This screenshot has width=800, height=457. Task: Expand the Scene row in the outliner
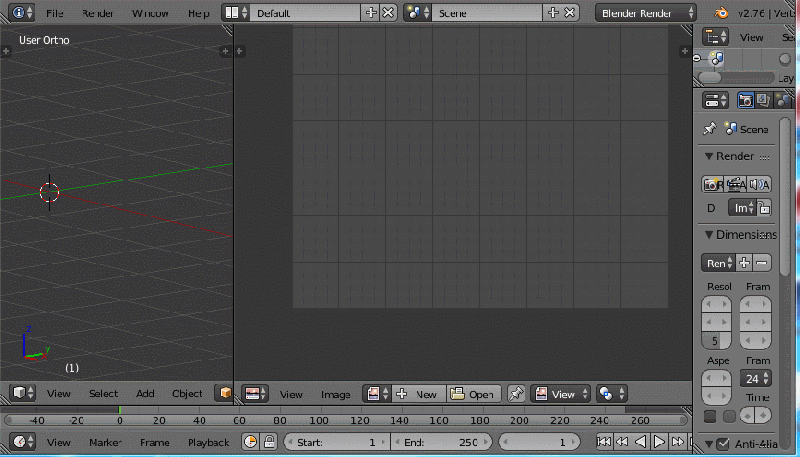click(697, 59)
